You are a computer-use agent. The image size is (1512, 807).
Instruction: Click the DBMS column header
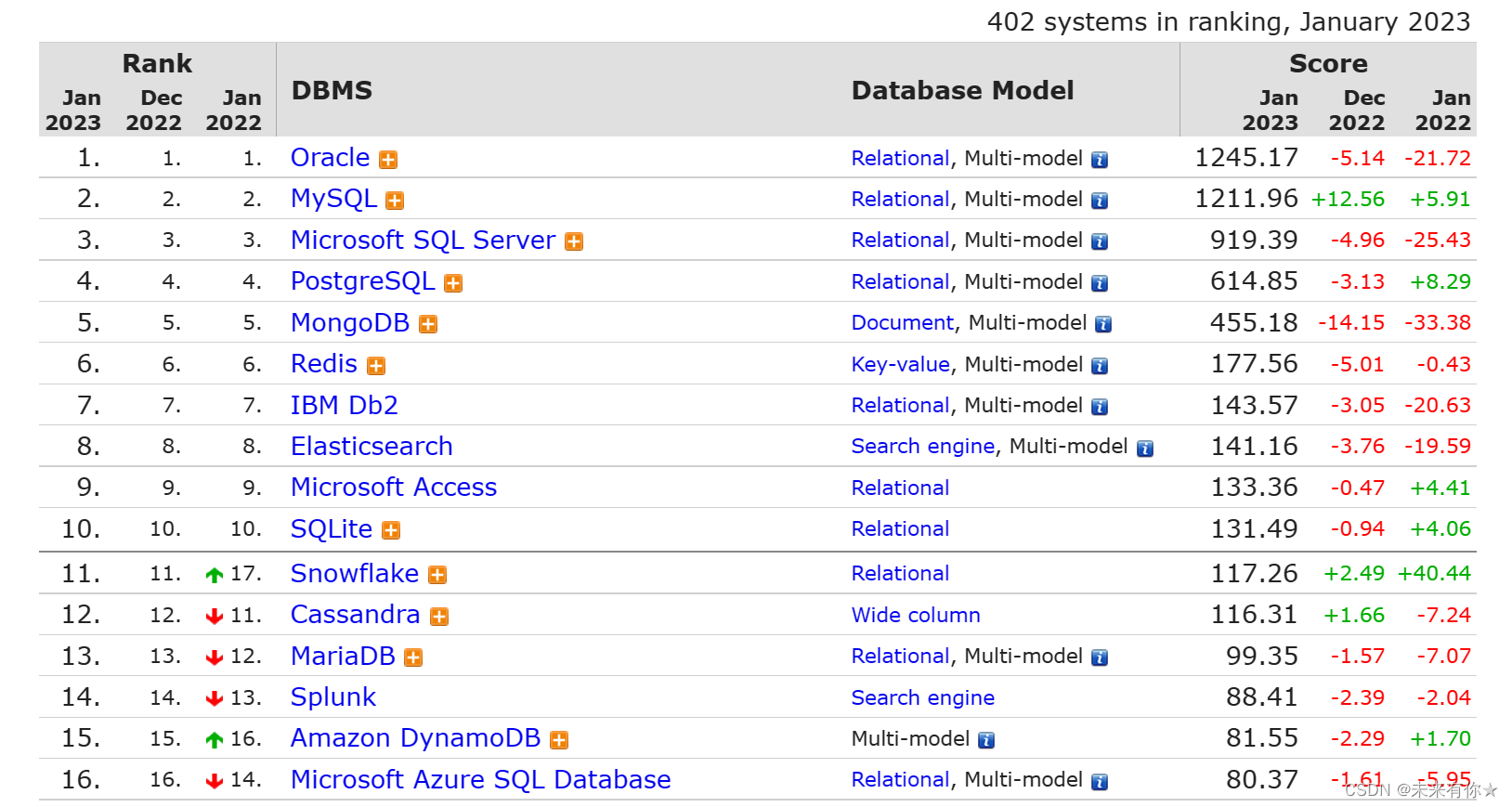[x=332, y=90]
